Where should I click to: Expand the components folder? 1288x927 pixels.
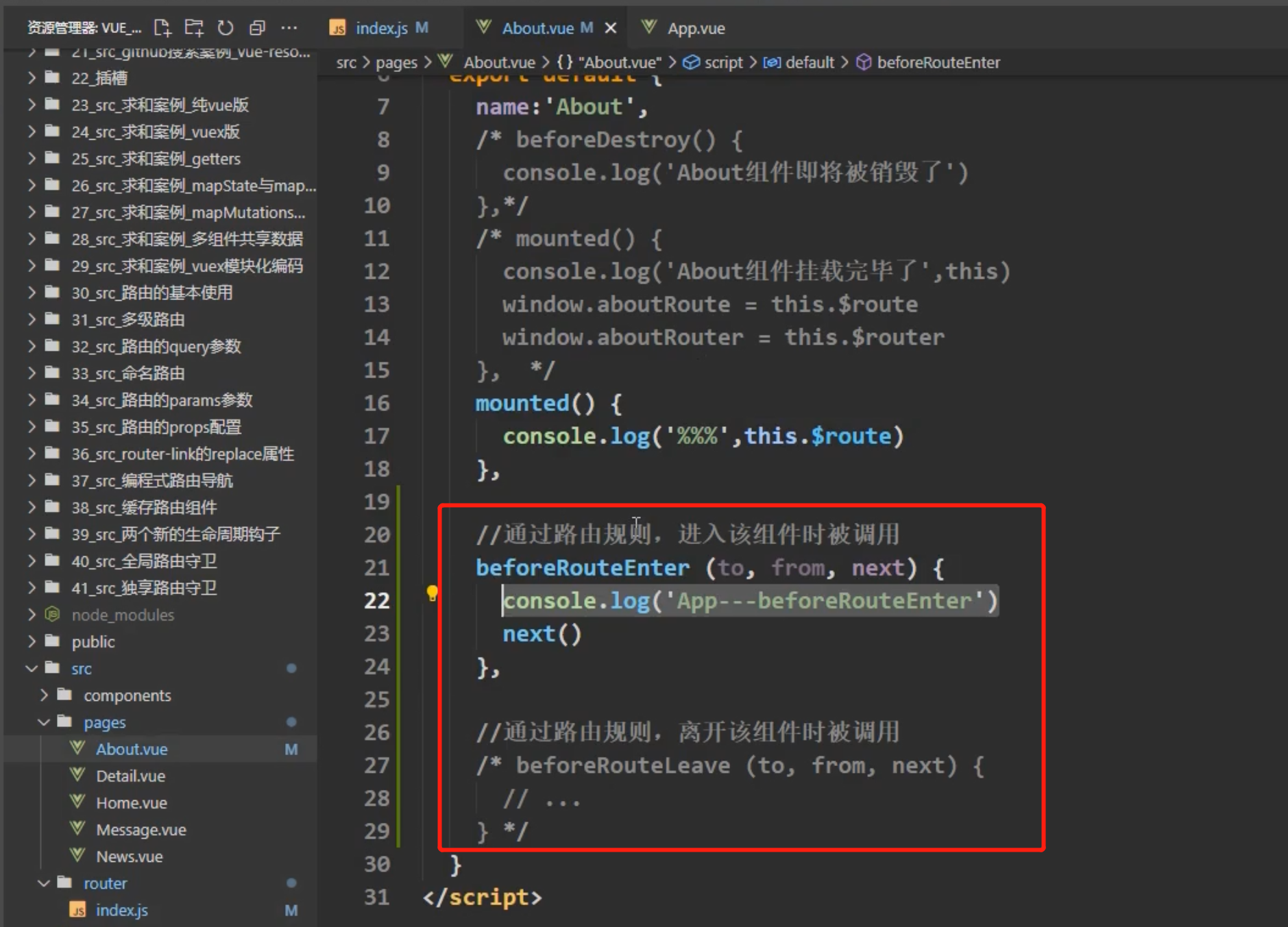[x=44, y=695]
